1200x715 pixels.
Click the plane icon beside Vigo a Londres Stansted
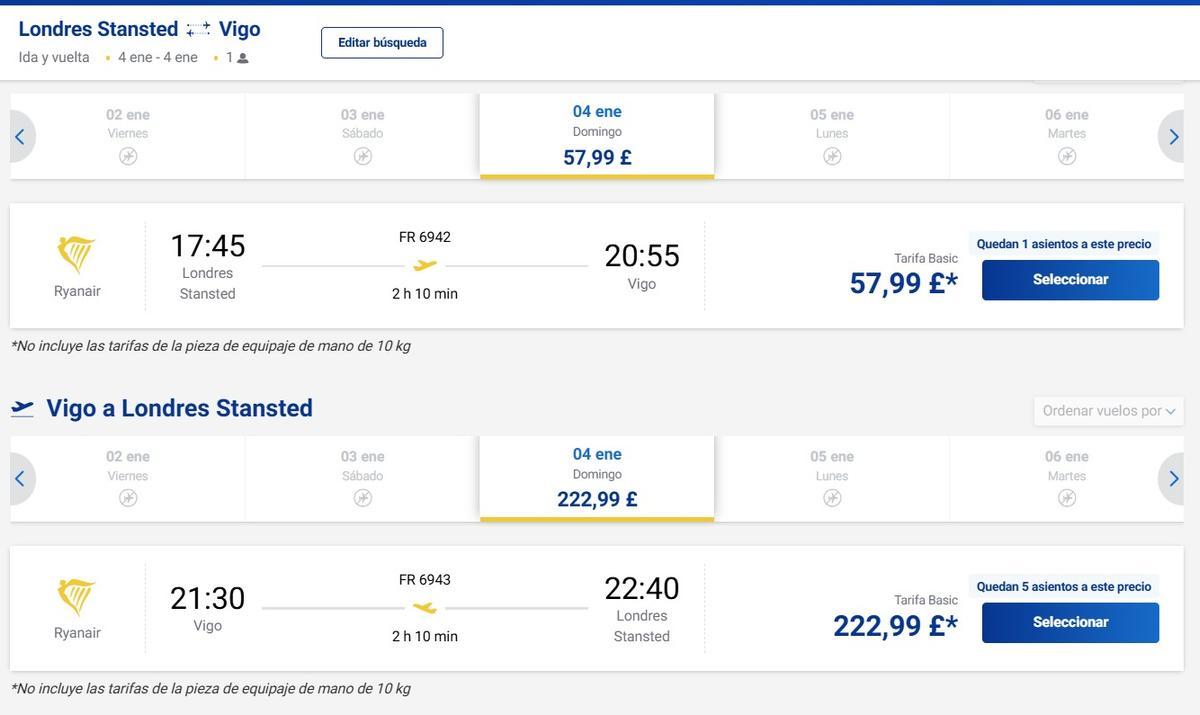point(22,405)
